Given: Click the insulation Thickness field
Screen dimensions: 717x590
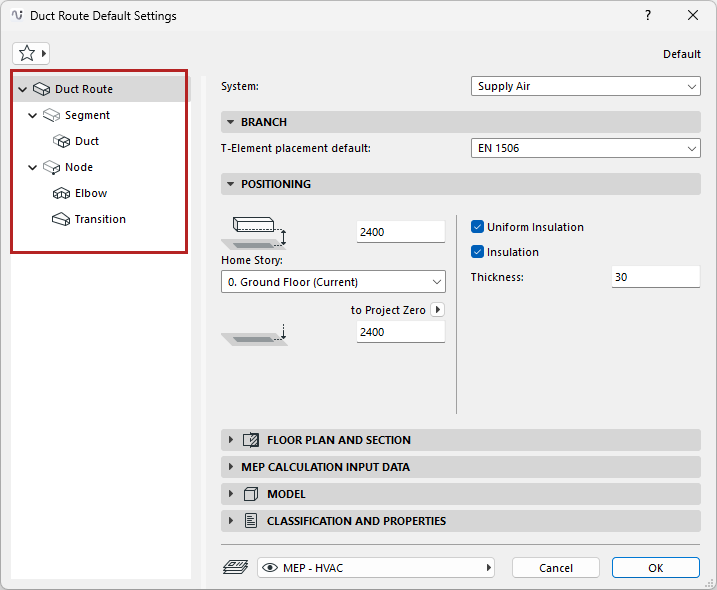Looking at the screenshot, I should [x=656, y=277].
